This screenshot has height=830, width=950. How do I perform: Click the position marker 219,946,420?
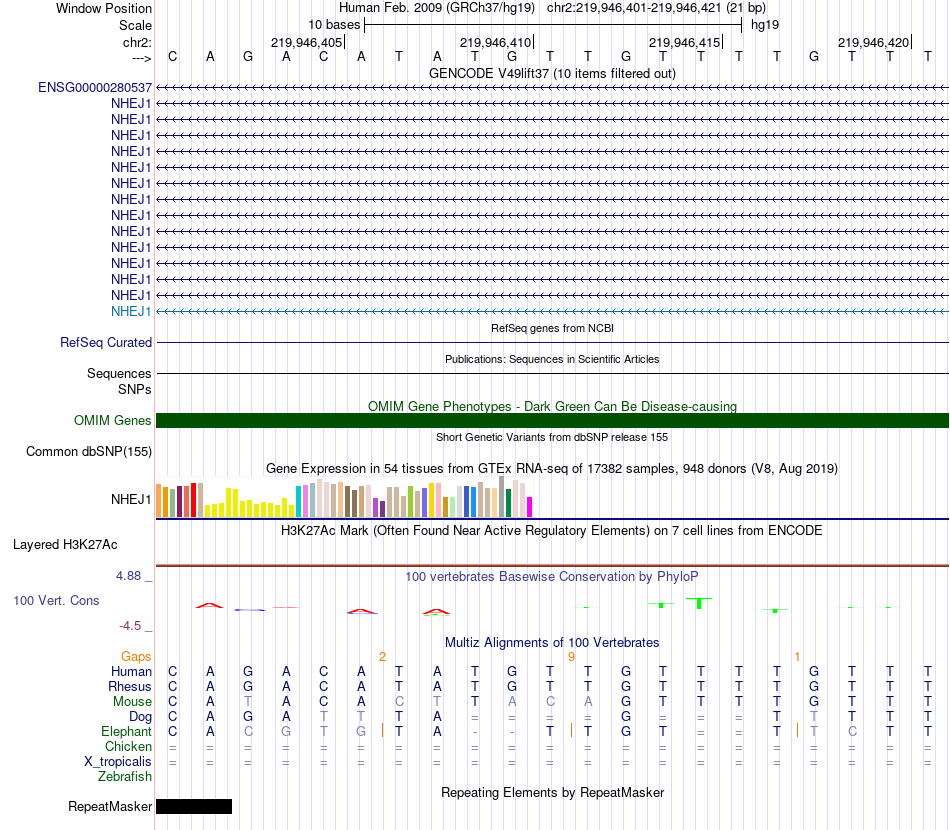point(874,42)
